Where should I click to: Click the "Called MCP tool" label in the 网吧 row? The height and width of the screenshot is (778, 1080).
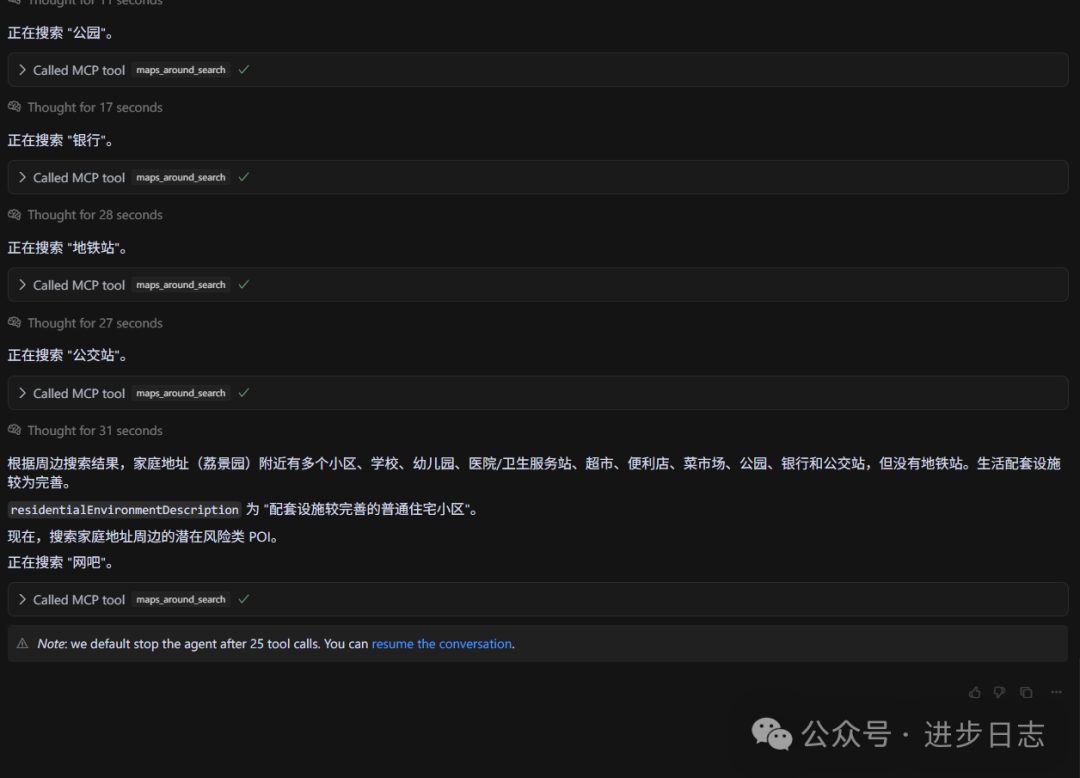[79, 600]
